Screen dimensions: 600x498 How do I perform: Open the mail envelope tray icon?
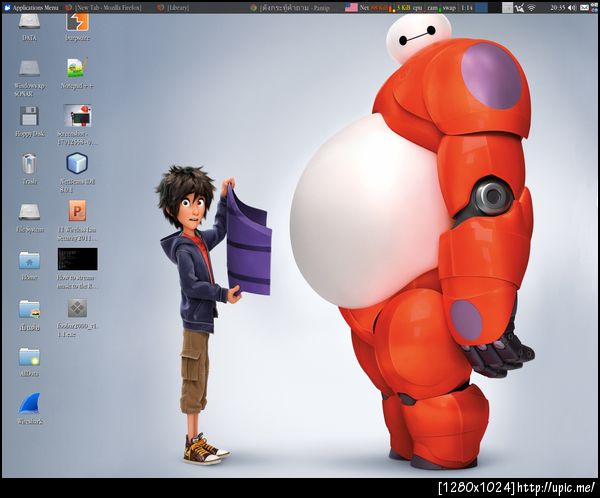(584, 8)
